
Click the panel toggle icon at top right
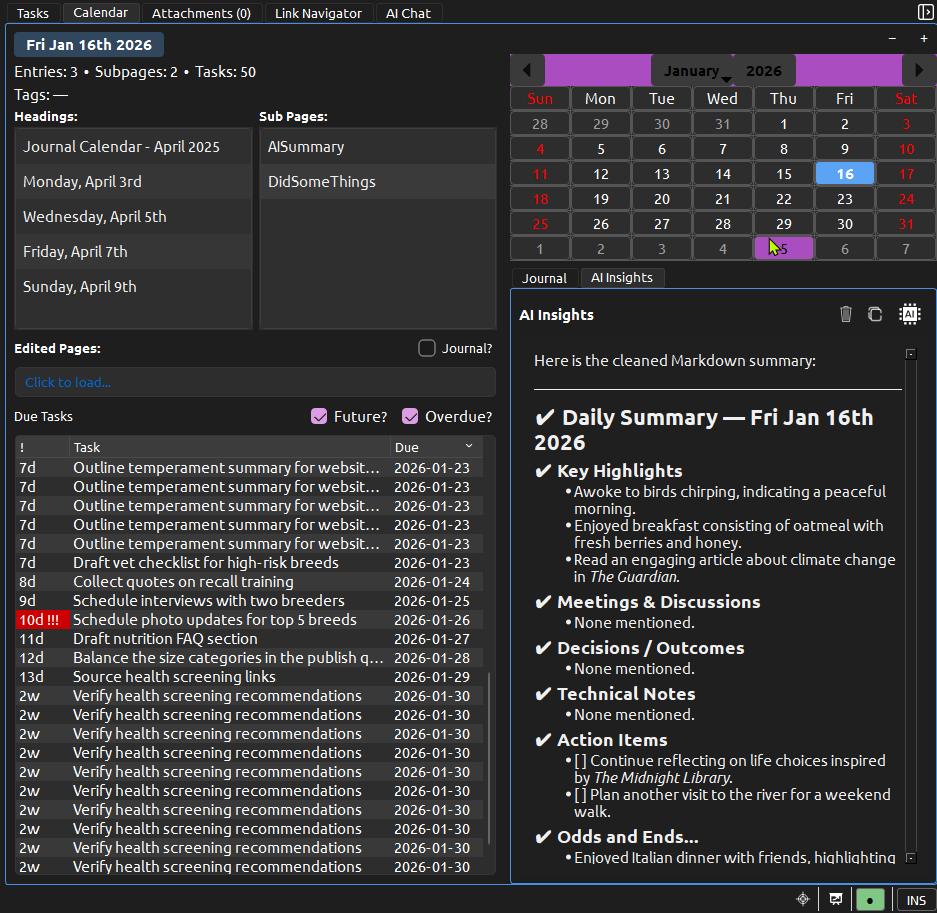pyautogui.click(x=925, y=12)
